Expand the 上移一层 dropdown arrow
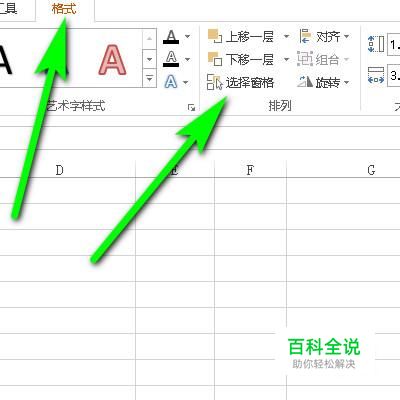The image size is (400, 400). coord(286,36)
